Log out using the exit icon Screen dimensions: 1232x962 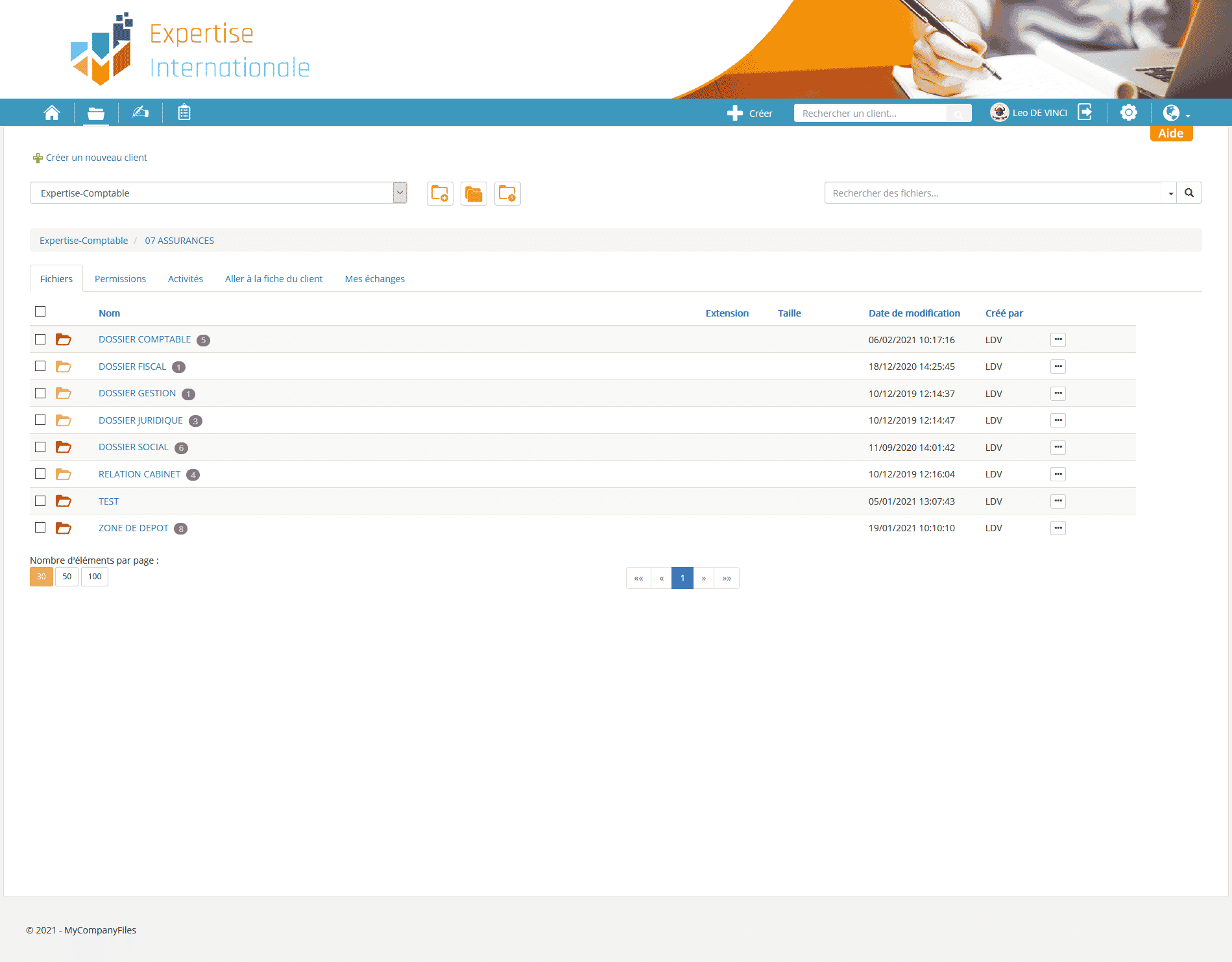click(x=1085, y=112)
